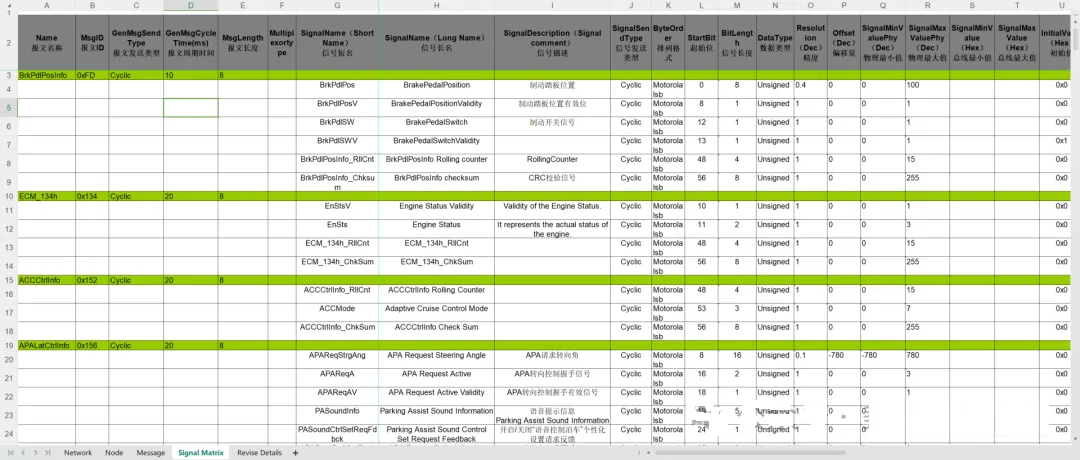Click the 'StartBit' header cell
The width and height of the screenshot is (1080, 460).
coord(701,43)
